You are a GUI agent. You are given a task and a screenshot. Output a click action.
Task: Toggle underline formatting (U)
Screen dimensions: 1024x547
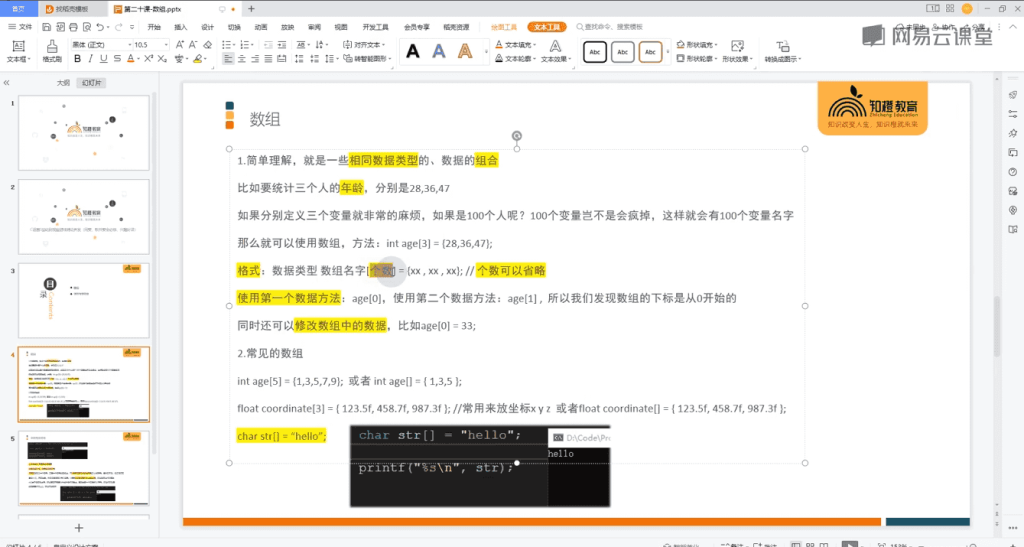(104, 60)
